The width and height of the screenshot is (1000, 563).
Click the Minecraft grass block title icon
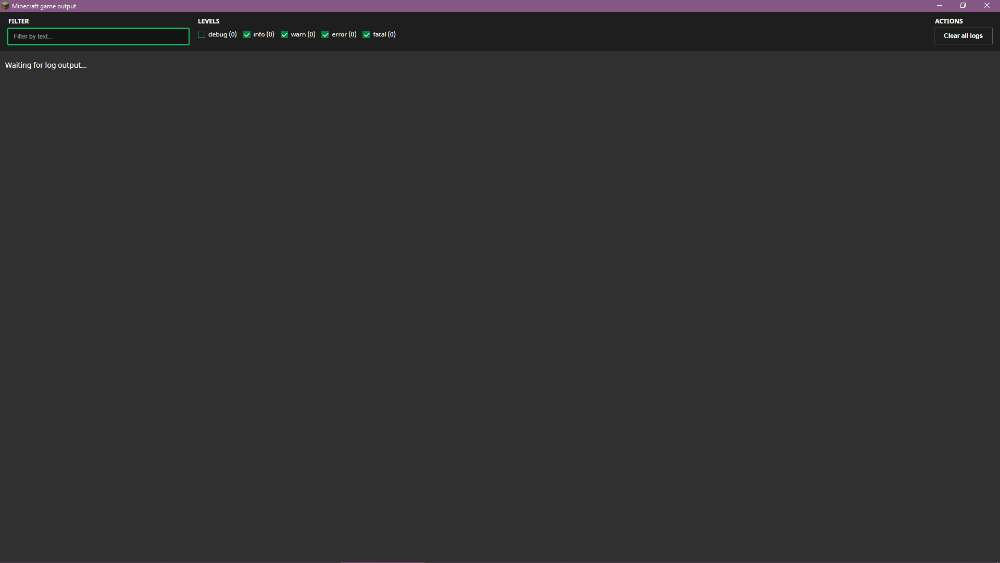pyautogui.click(x=6, y=6)
